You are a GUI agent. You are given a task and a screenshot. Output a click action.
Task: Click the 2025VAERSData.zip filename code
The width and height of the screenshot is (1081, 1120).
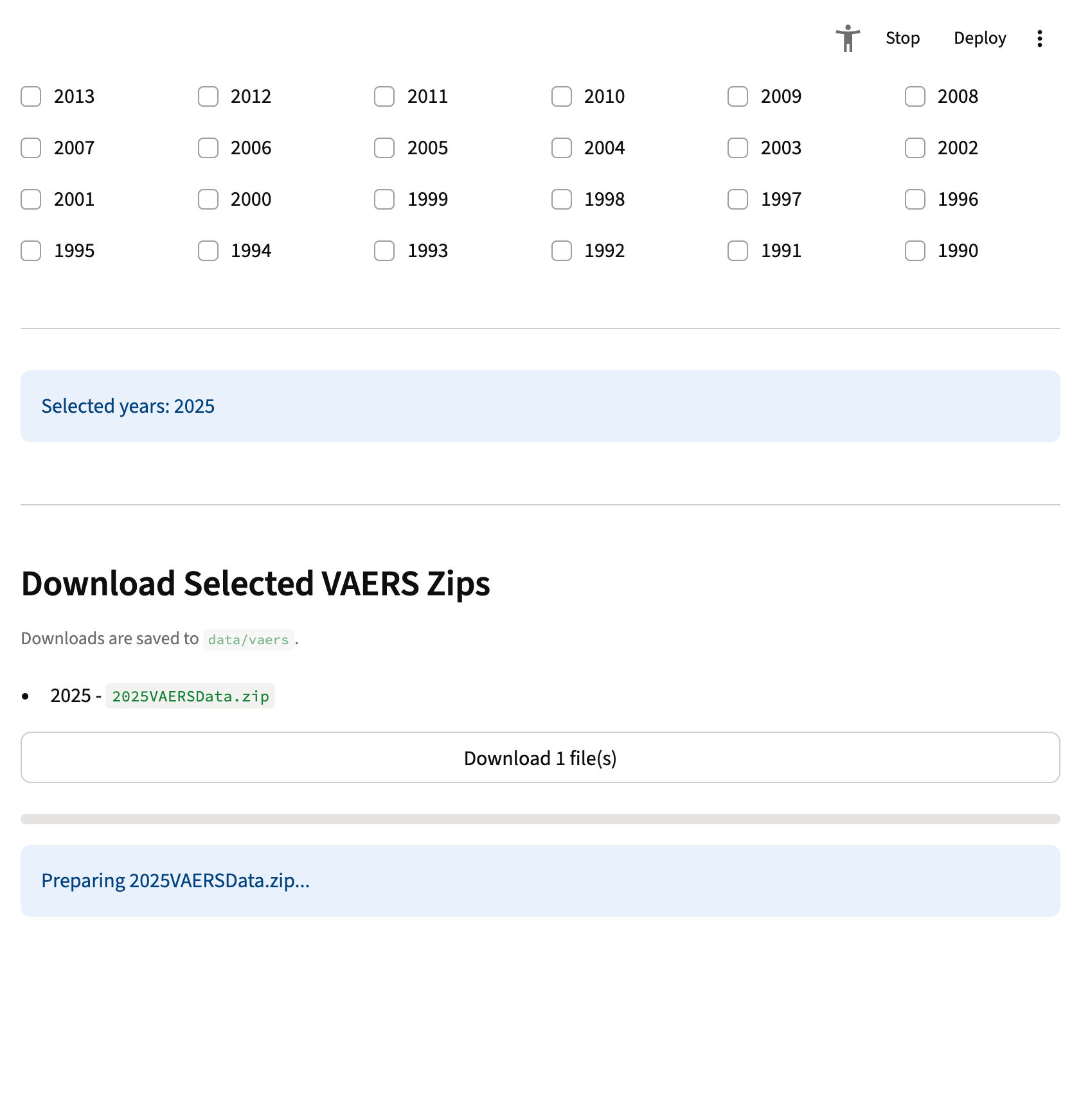pos(190,696)
